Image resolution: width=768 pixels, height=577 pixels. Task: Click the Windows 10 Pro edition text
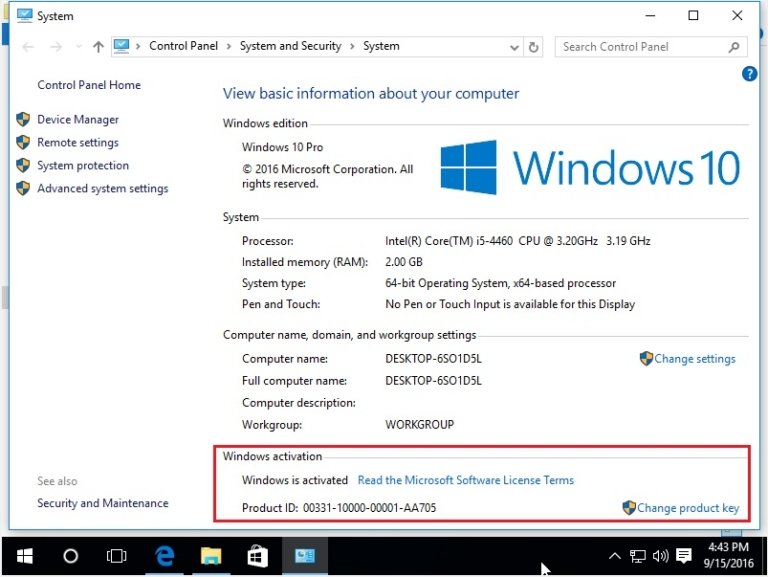(x=282, y=147)
